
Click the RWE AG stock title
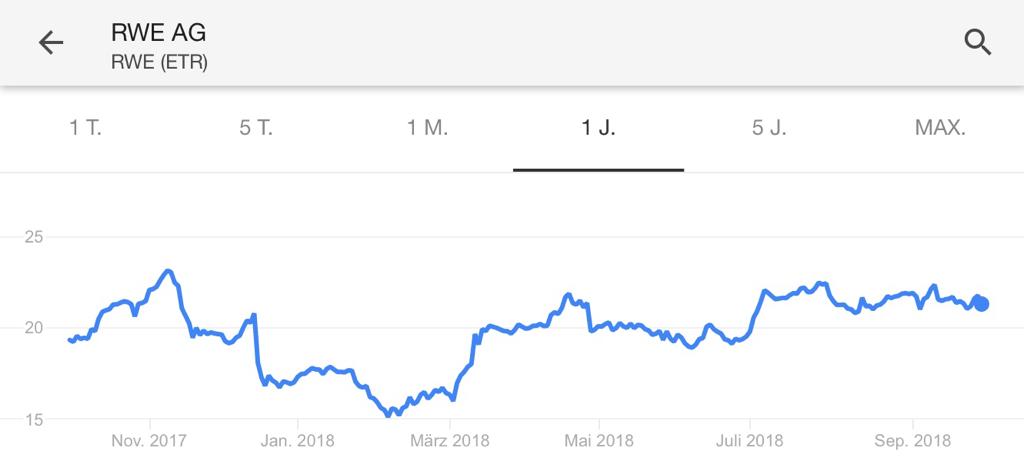[x=159, y=33]
